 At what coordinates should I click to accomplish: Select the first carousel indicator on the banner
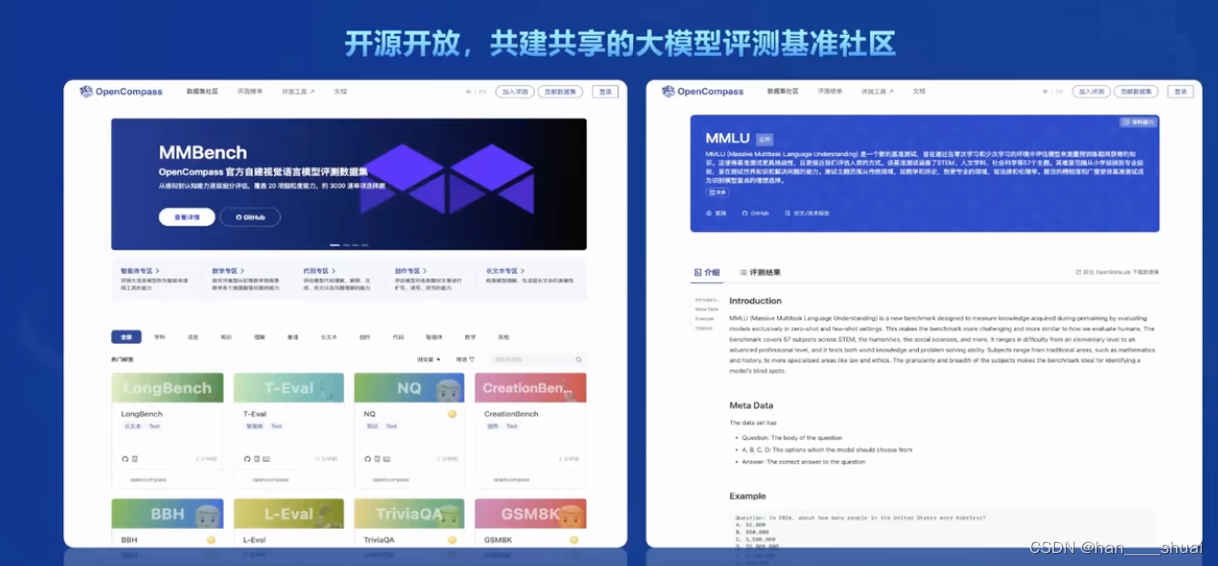(x=335, y=244)
